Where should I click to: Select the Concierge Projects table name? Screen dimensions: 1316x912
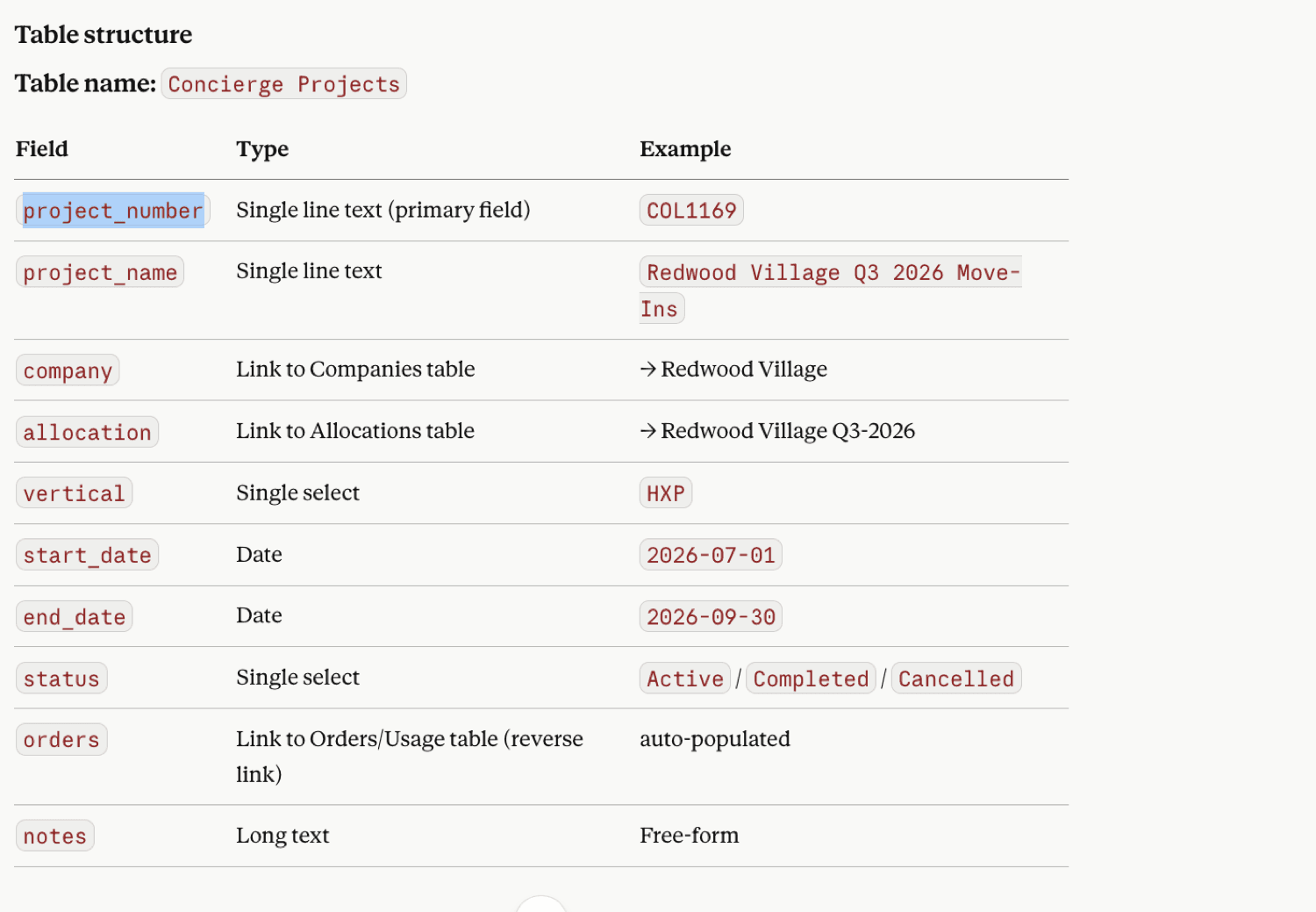[x=283, y=83]
